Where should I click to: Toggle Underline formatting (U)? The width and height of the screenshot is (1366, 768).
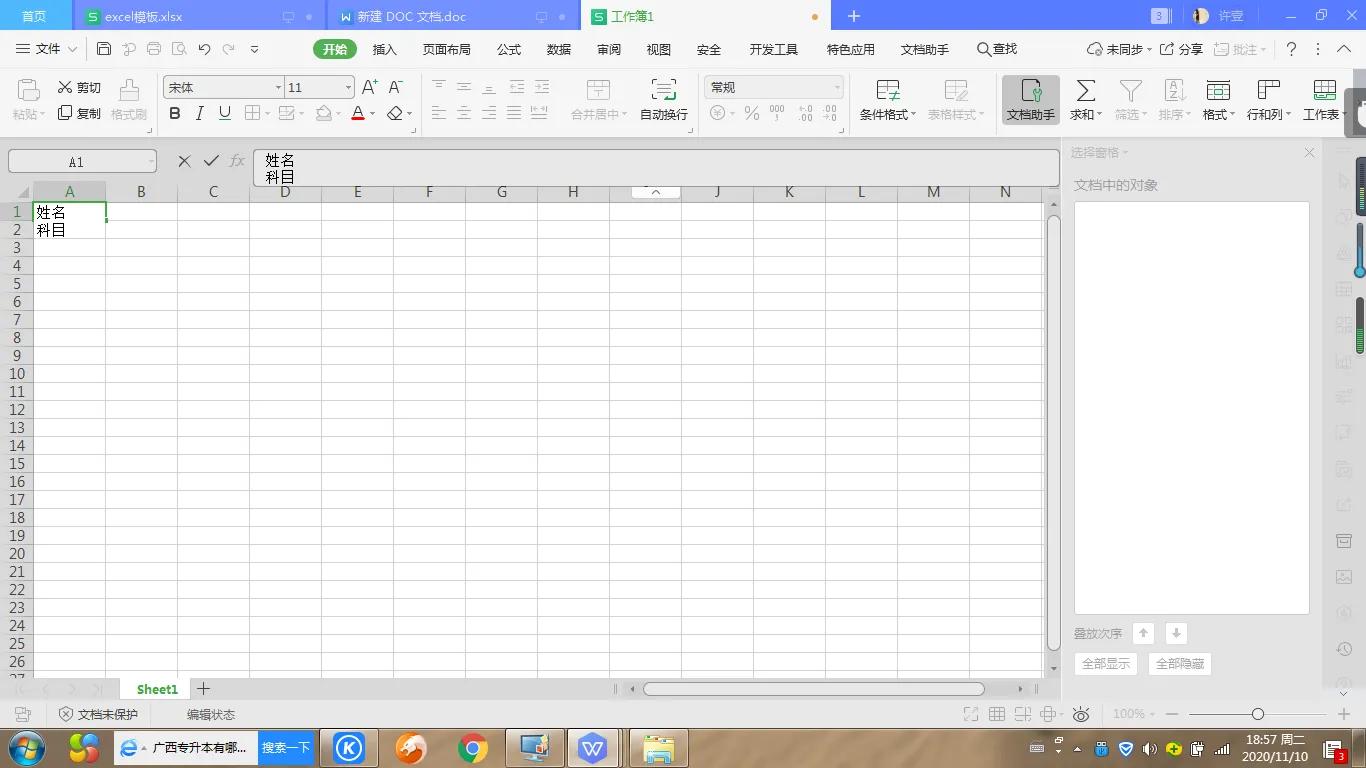[225, 114]
